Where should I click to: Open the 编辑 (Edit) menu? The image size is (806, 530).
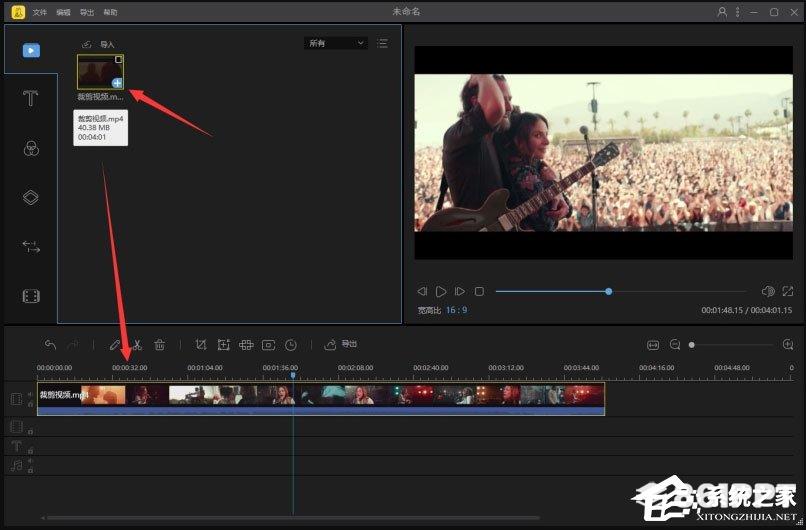(x=63, y=12)
